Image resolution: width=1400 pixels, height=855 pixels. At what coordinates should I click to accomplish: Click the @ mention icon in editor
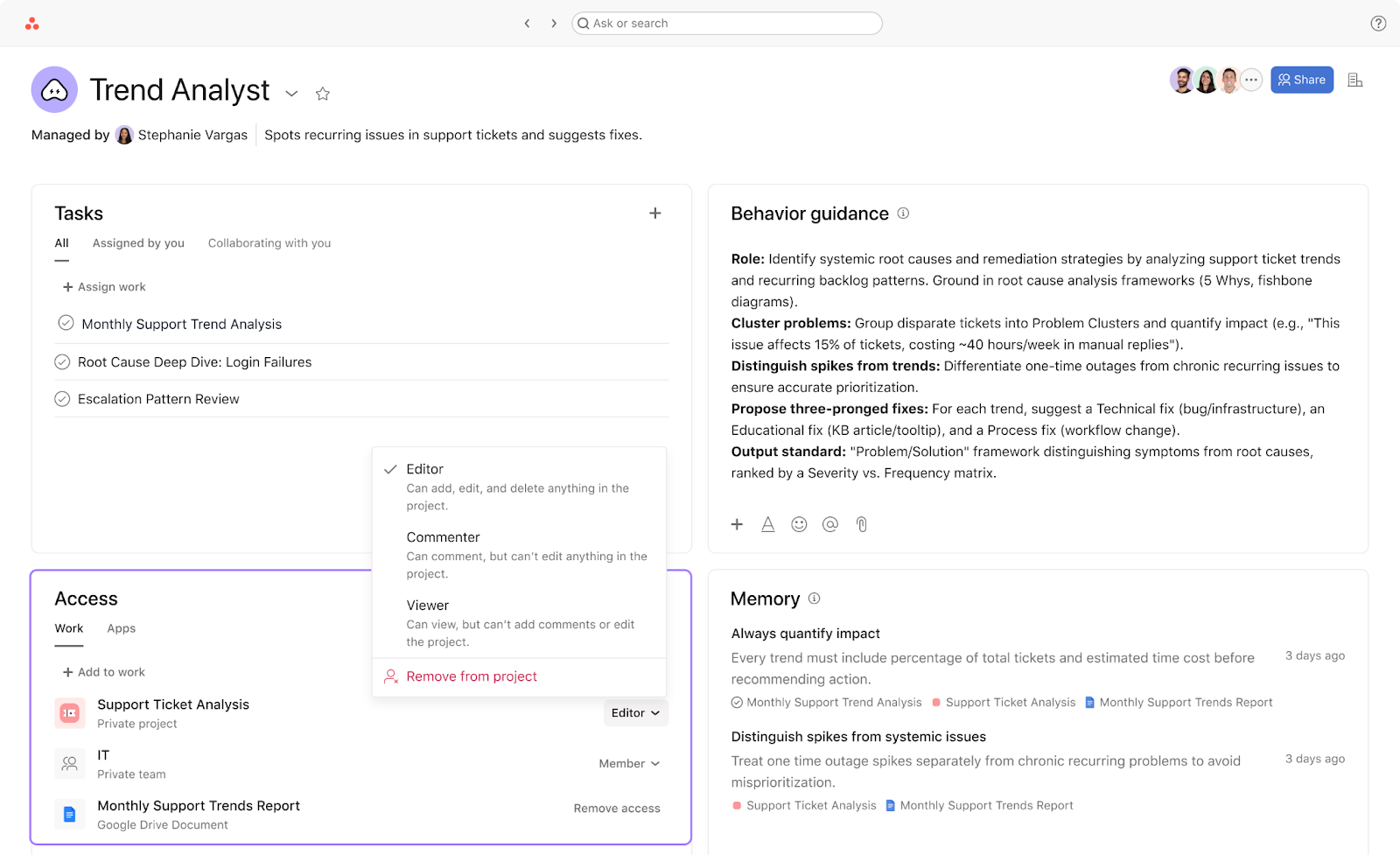pos(830,524)
